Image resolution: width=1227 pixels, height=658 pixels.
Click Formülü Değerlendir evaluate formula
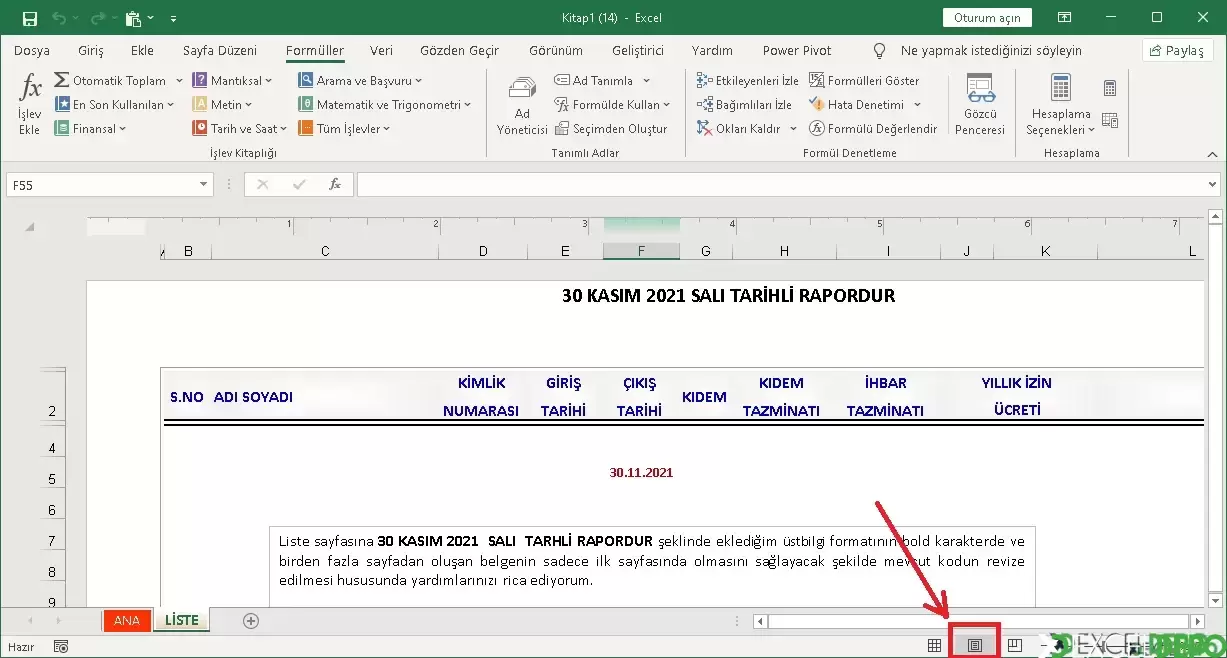pos(873,128)
